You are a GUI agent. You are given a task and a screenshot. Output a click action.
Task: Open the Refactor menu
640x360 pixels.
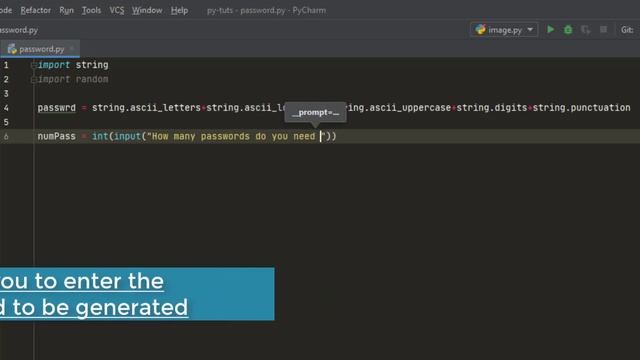(x=36, y=10)
